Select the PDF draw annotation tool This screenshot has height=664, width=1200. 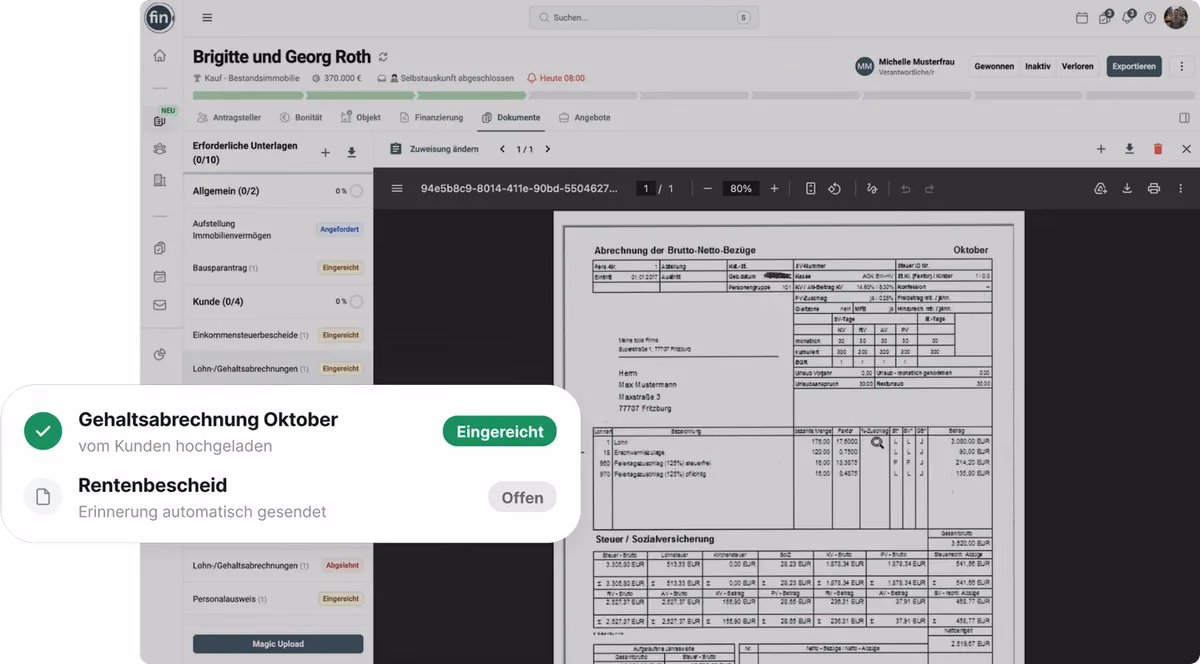click(x=872, y=188)
